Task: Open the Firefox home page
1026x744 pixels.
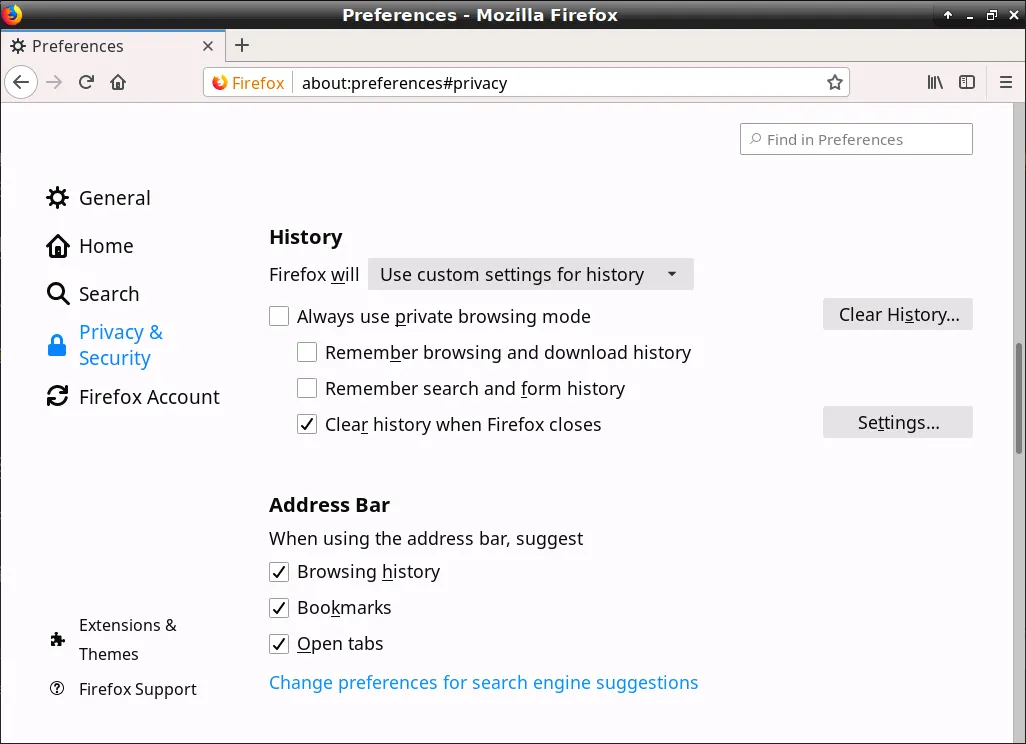Action: pos(118,82)
